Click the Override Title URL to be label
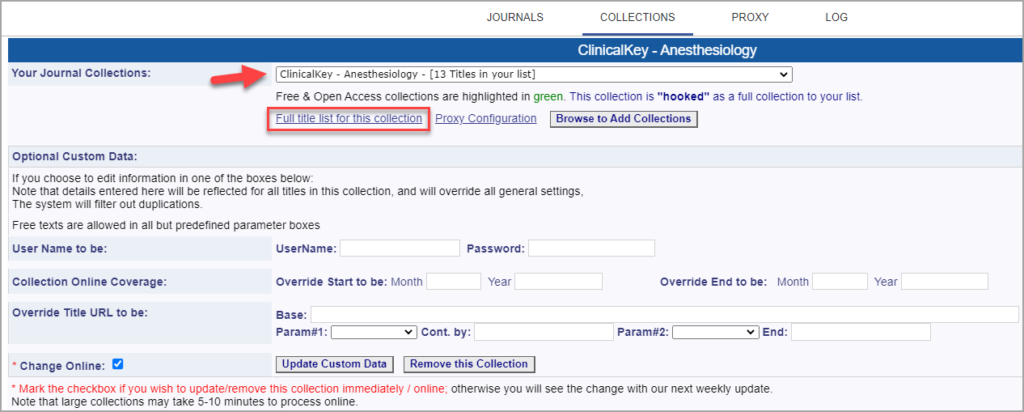This screenshot has height=412, width=1024. click(80, 311)
